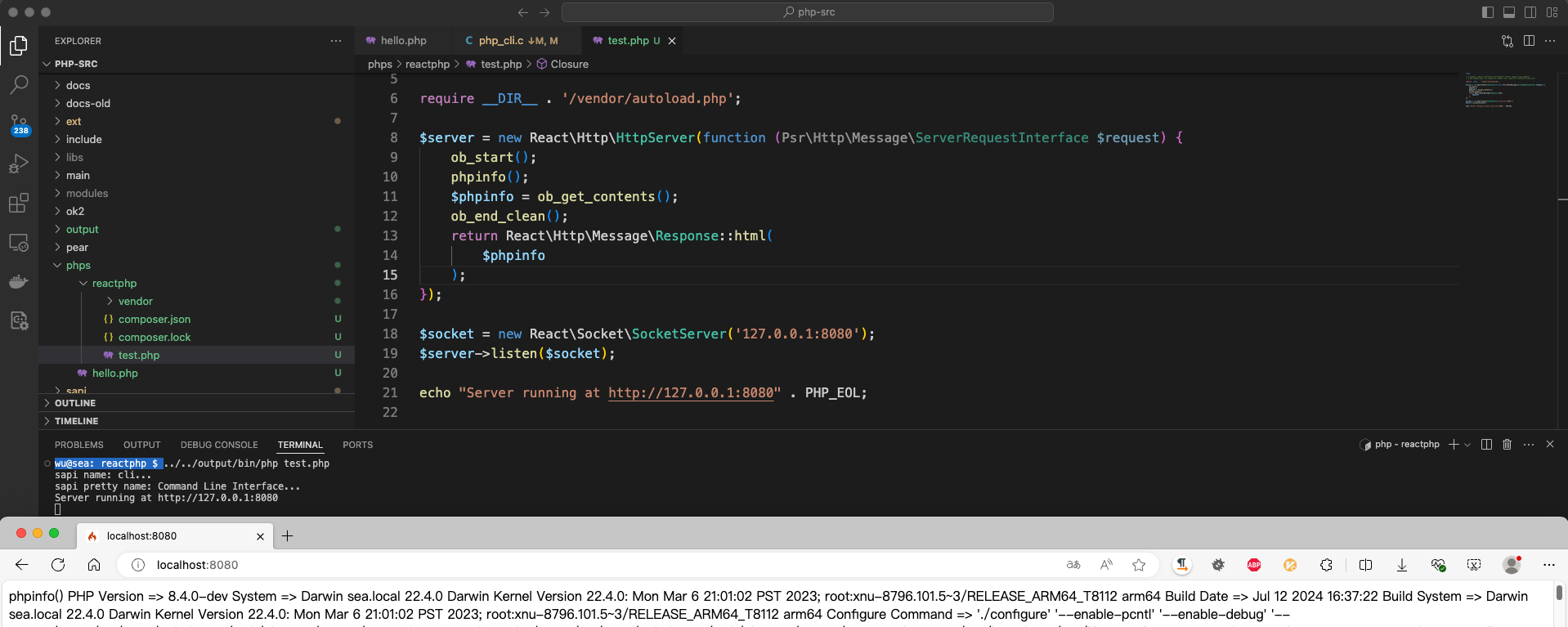Click the http://127.0.0.1:8080 link in code
The width and height of the screenshot is (1568, 627).
tap(691, 393)
